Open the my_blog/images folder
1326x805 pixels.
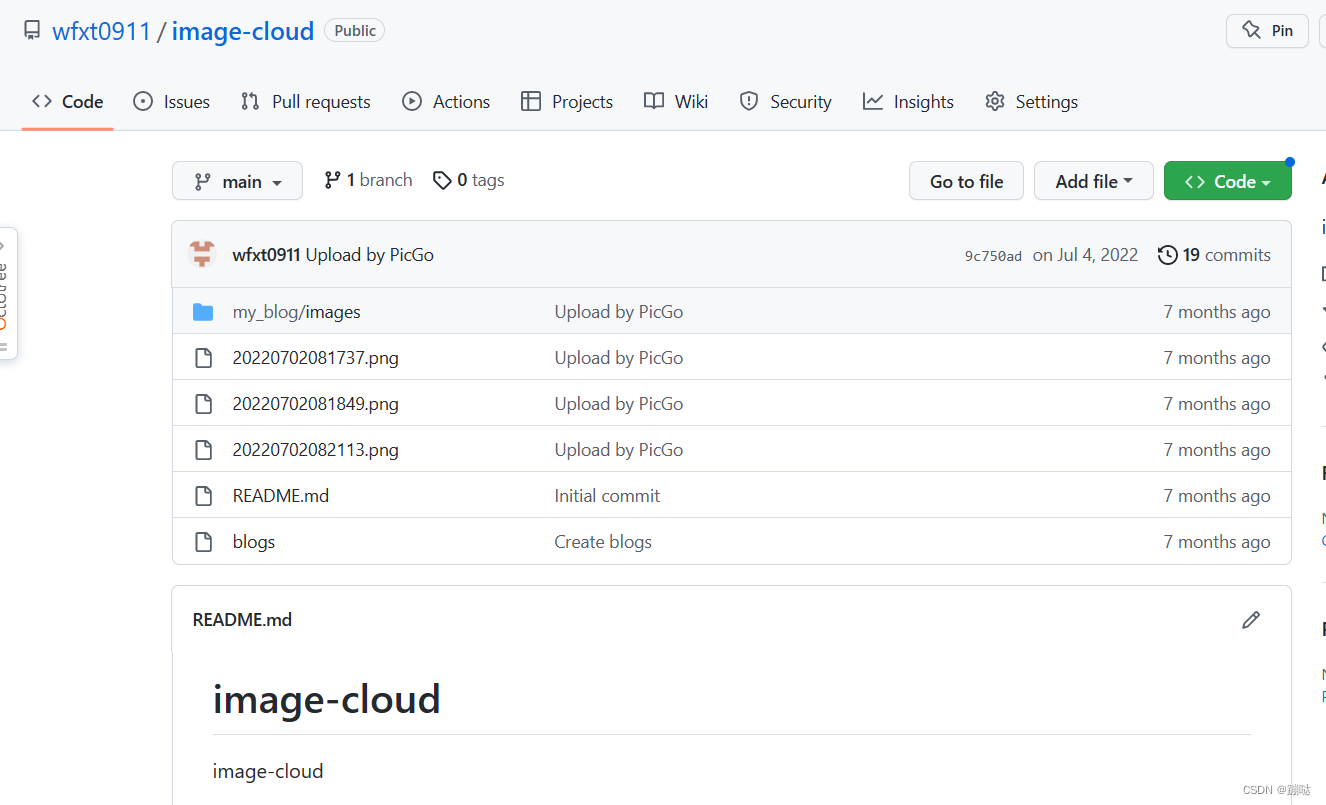click(296, 312)
